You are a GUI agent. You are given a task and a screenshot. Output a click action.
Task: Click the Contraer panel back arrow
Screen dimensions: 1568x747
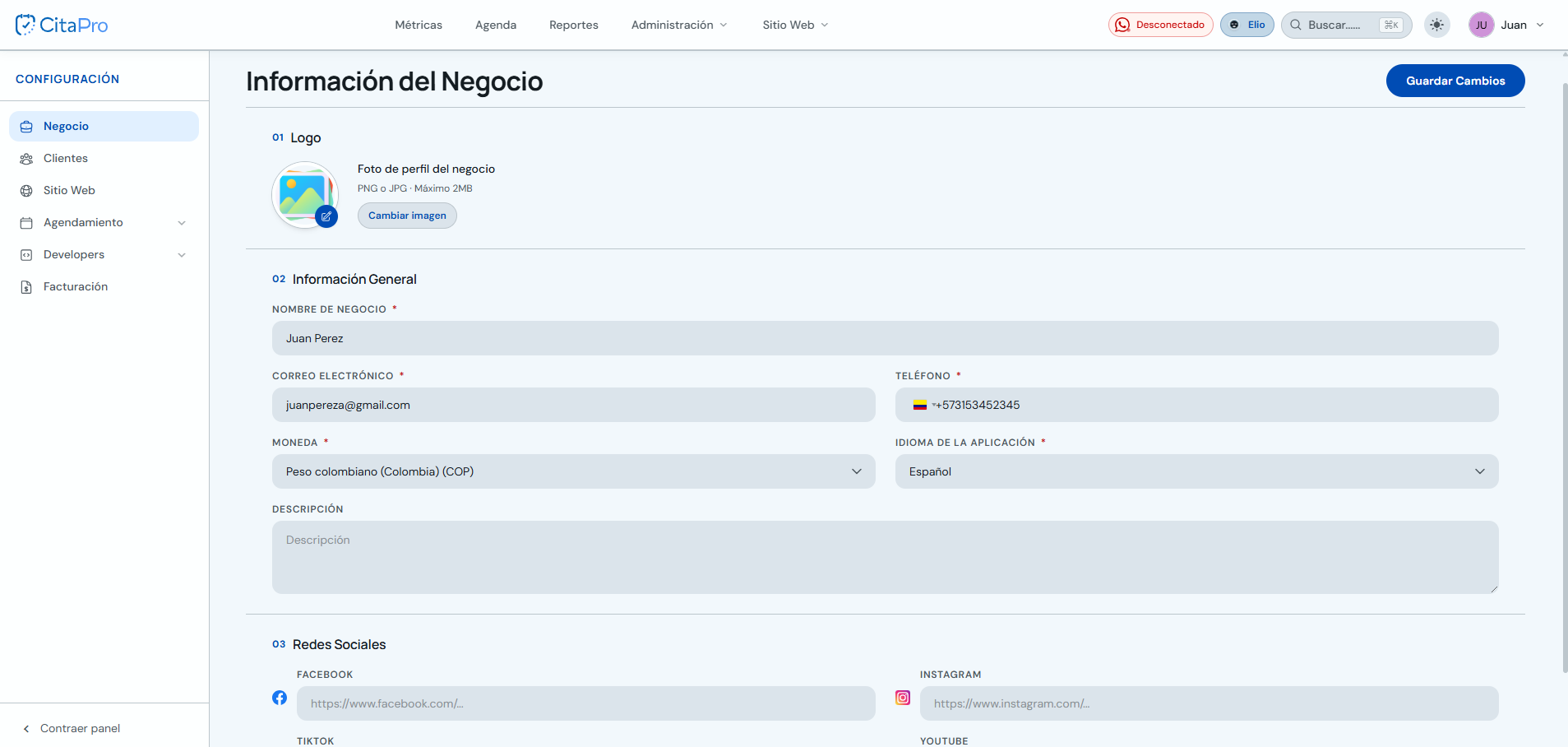tap(26, 728)
